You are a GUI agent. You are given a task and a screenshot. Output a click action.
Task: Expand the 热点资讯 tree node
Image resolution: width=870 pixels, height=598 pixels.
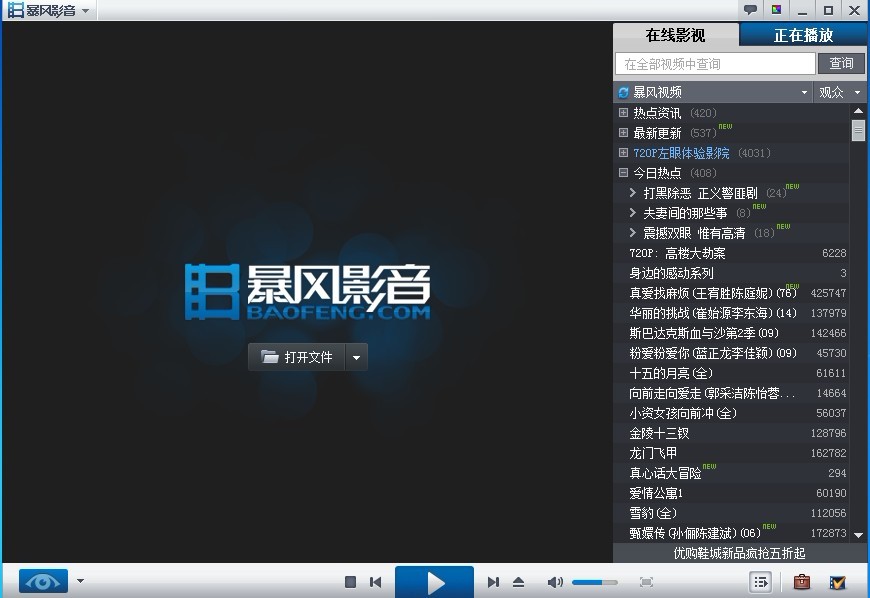click(624, 113)
